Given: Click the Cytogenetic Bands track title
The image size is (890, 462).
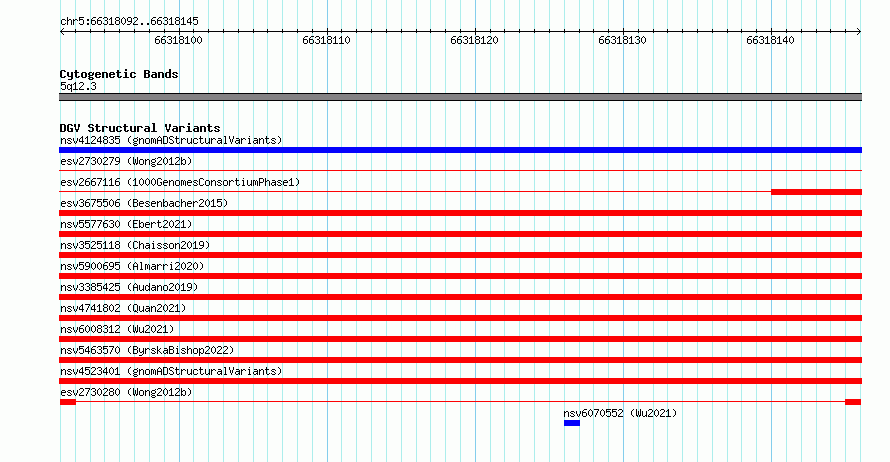Looking at the screenshot, I should tap(119, 74).
